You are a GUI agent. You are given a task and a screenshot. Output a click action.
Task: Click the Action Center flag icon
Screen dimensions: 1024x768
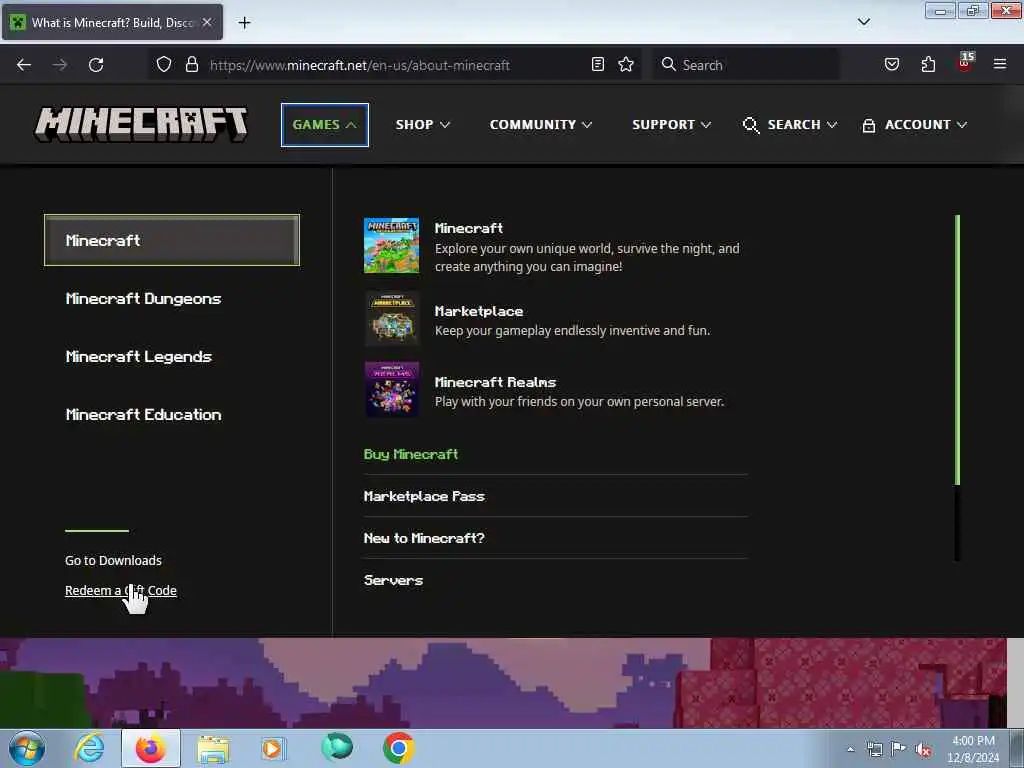899,748
